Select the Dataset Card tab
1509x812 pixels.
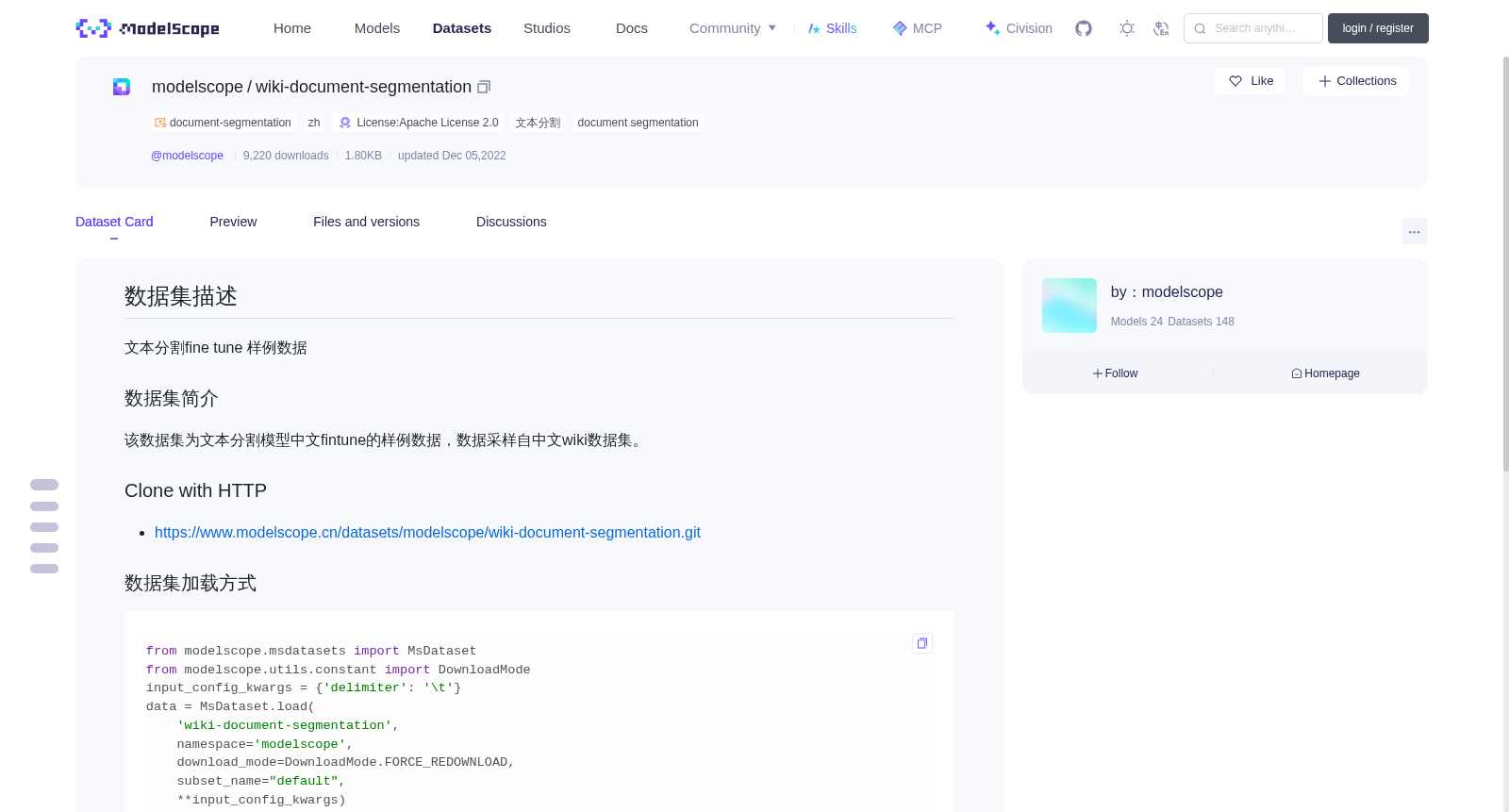(x=114, y=222)
